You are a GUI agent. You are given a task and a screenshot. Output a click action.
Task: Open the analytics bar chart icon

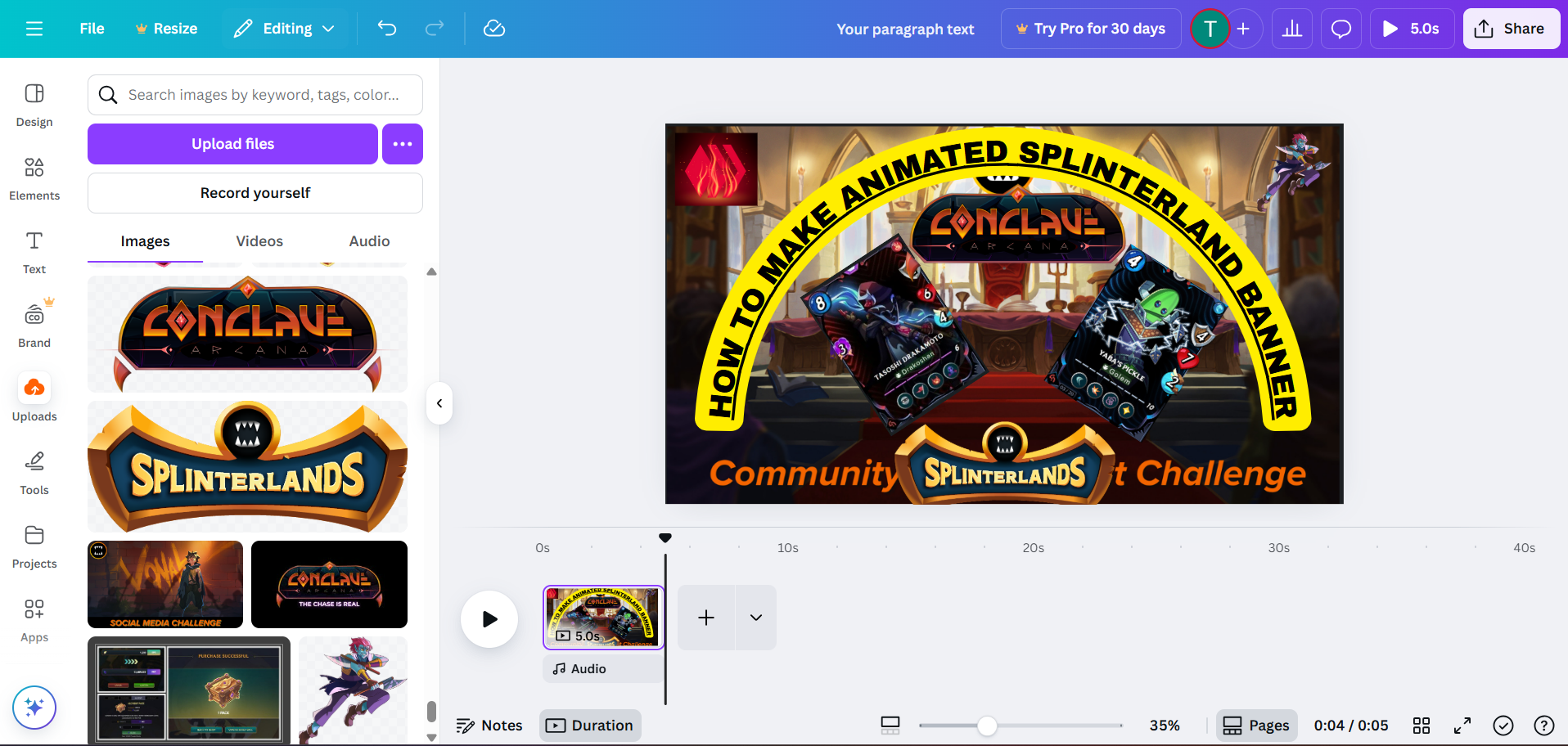click(1292, 29)
